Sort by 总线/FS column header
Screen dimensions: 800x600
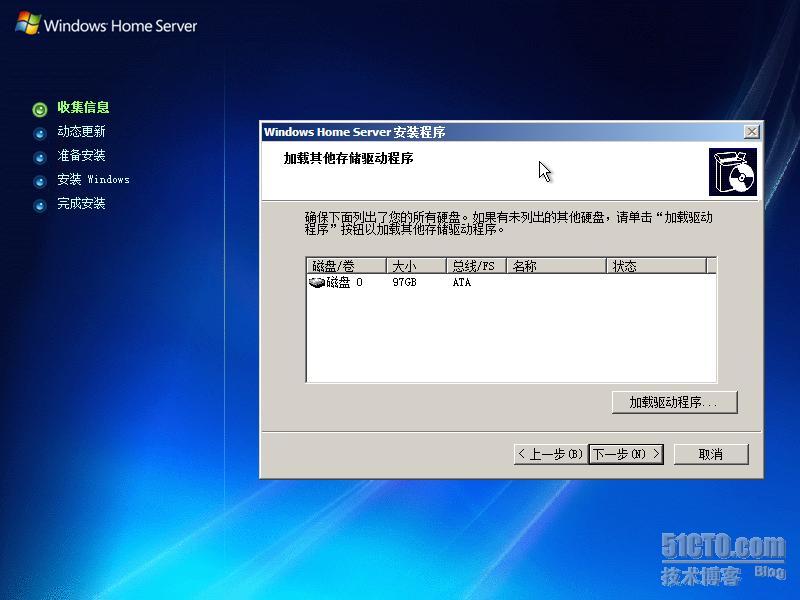pos(476,266)
